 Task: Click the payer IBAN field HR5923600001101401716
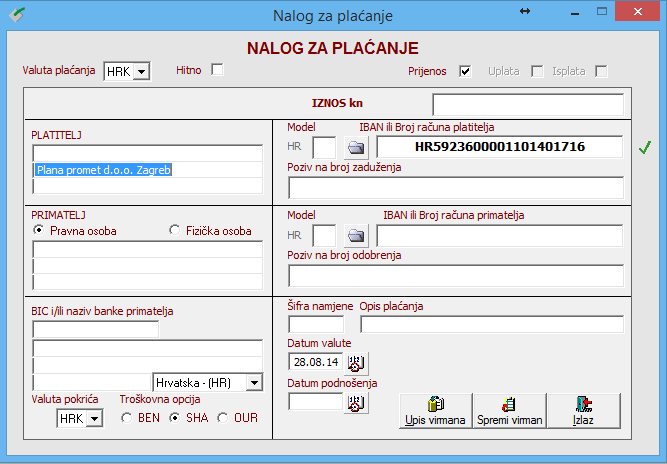(500, 147)
